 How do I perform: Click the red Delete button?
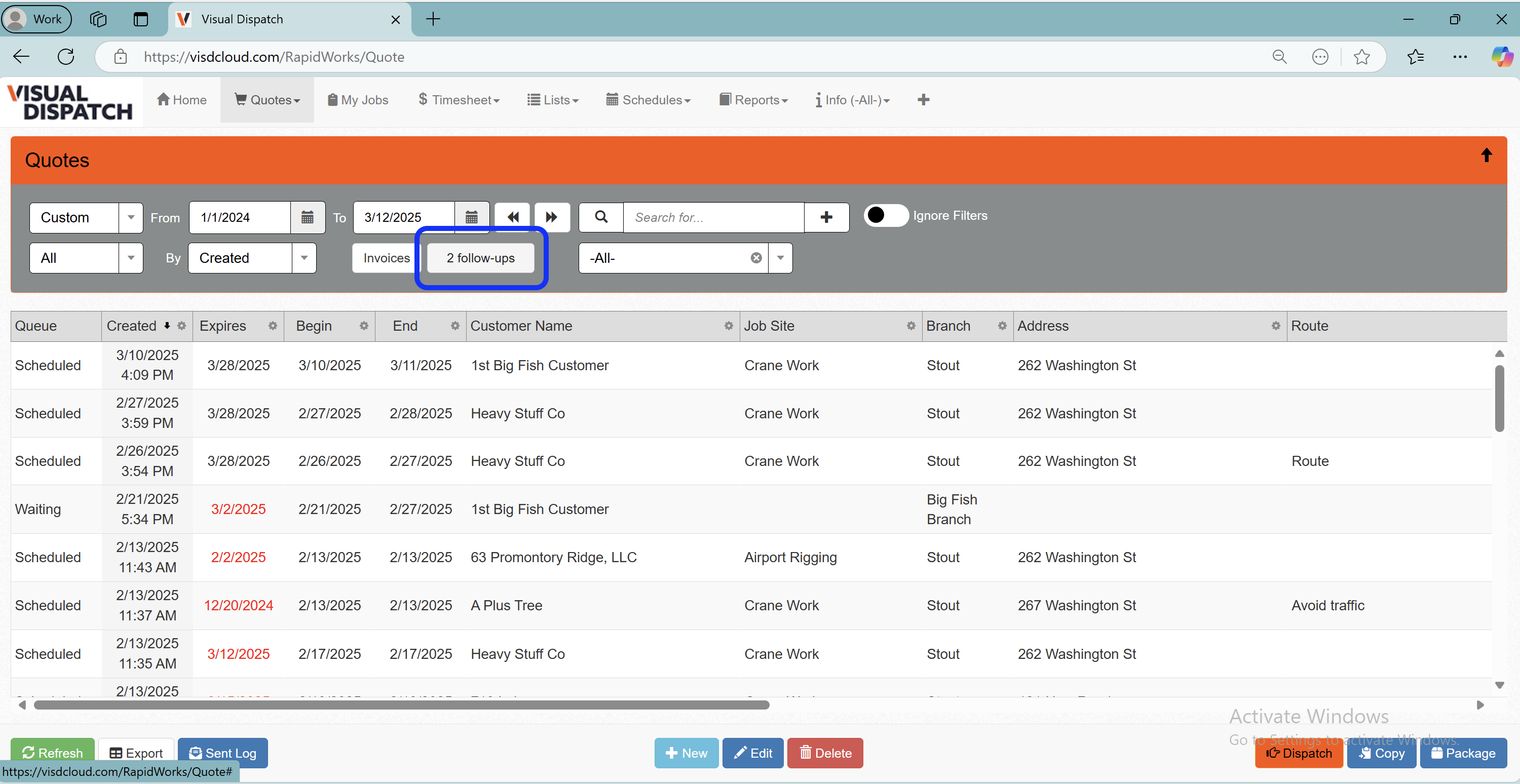tap(825, 753)
